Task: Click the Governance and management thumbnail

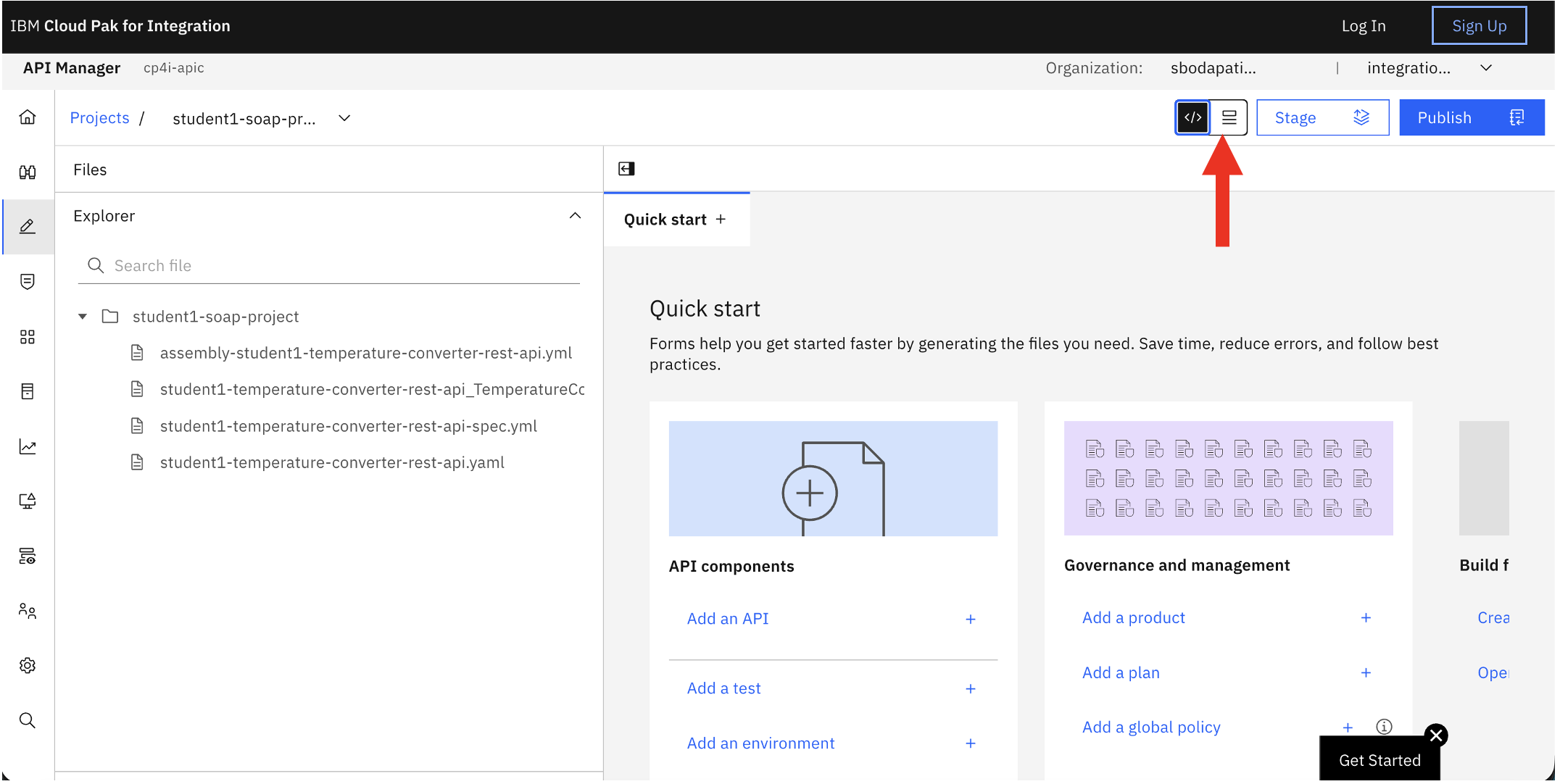Action: click(1228, 479)
